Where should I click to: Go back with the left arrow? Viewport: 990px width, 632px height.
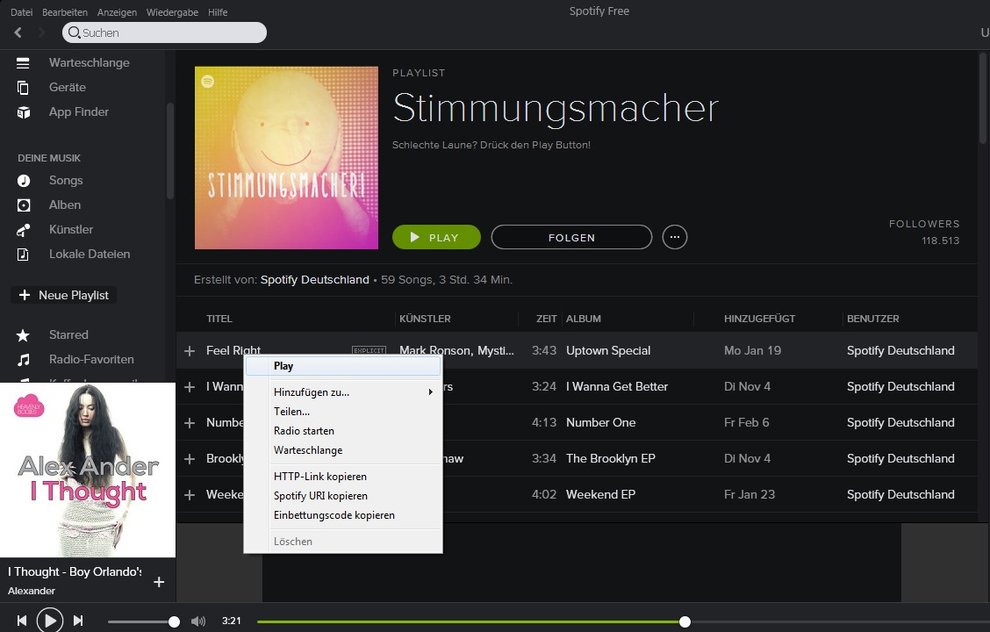coord(18,32)
